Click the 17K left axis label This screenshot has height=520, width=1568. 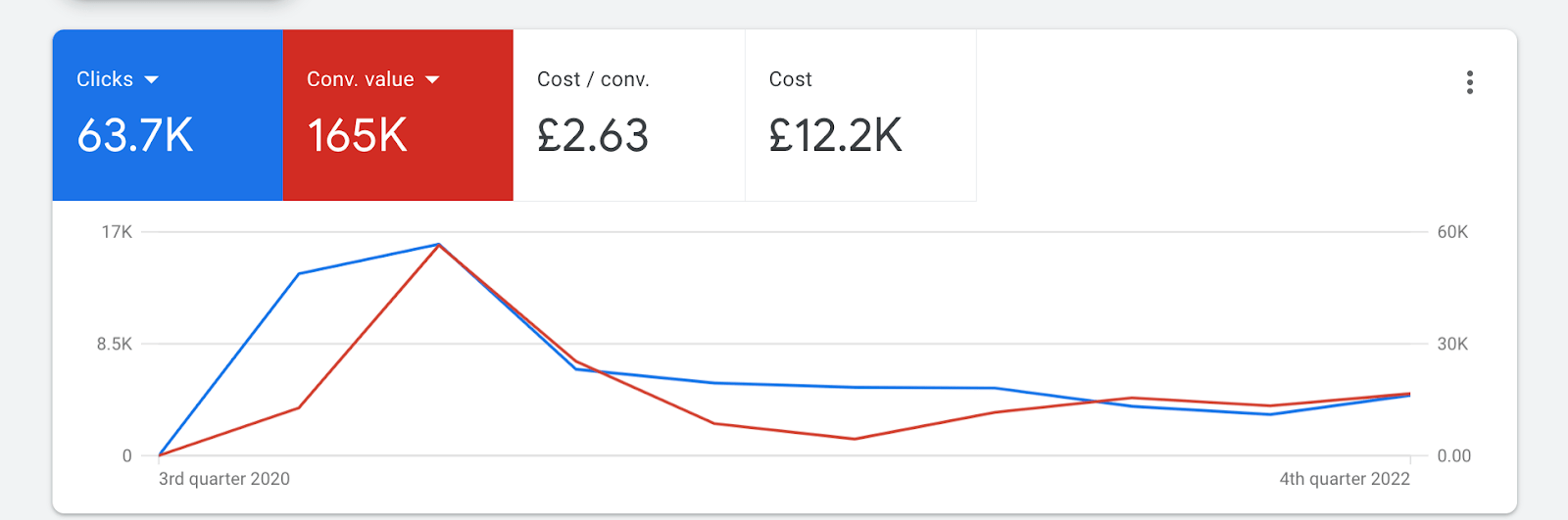(117, 232)
